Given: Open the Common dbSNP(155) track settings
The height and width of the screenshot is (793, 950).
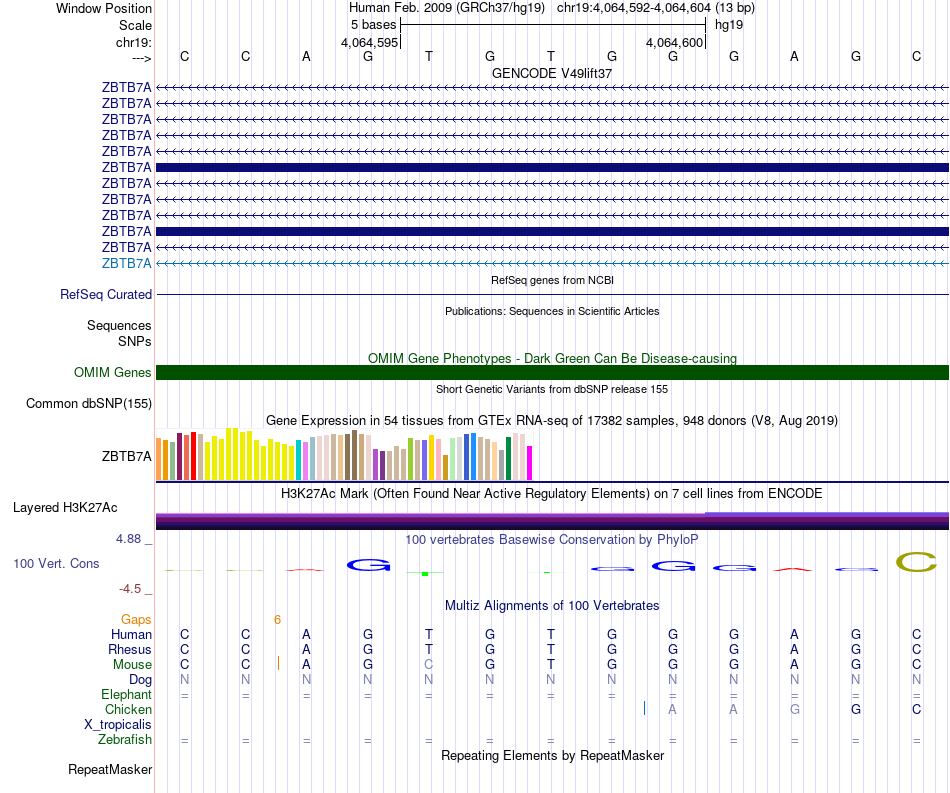Looking at the screenshot, I should tap(88, 403).
